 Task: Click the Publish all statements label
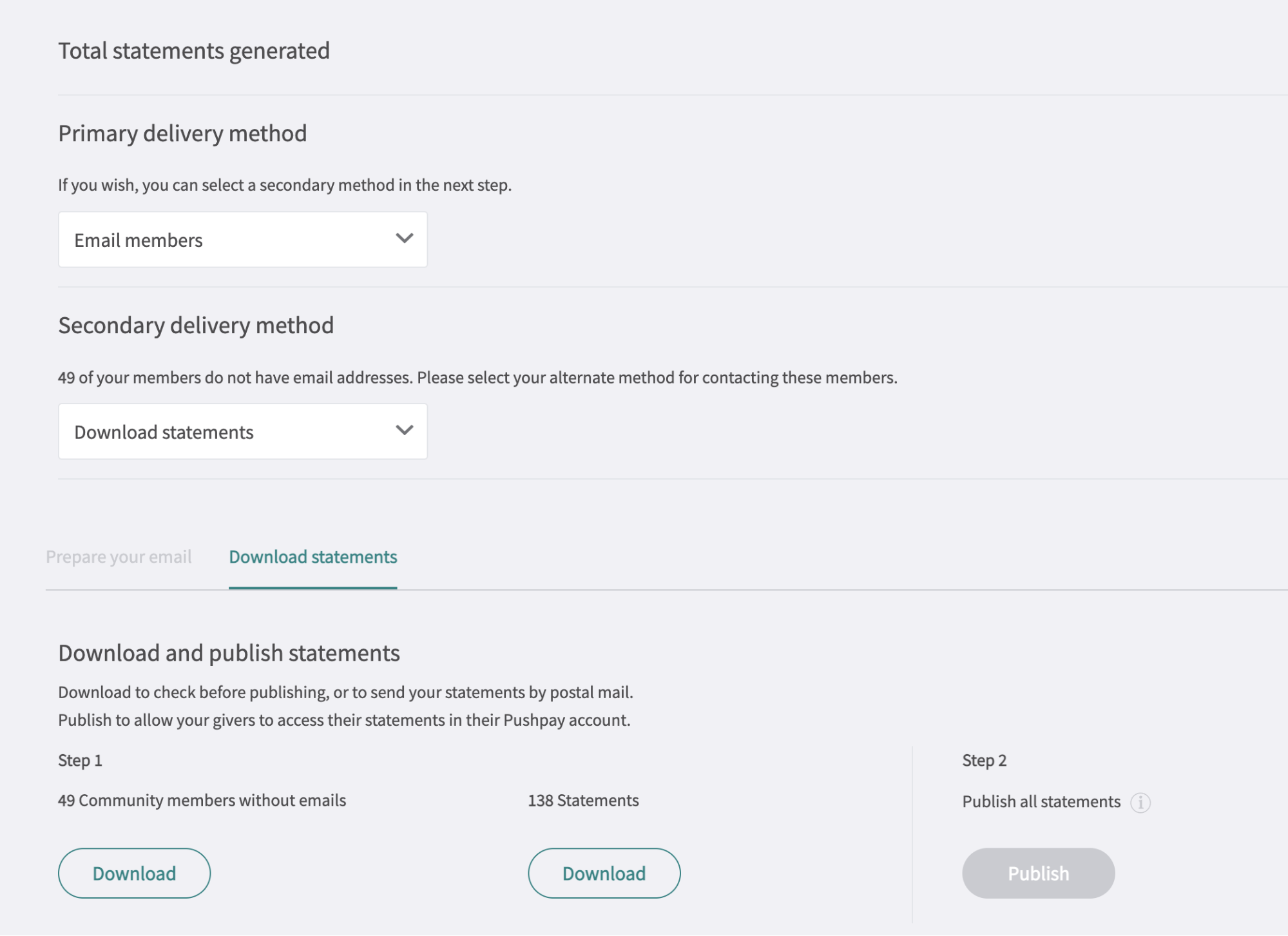[1041, 801]
